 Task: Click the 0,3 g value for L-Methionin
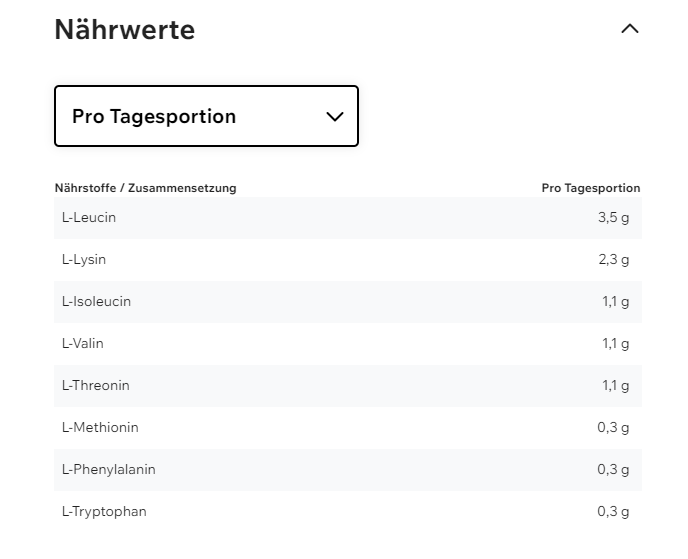(613, 427)
